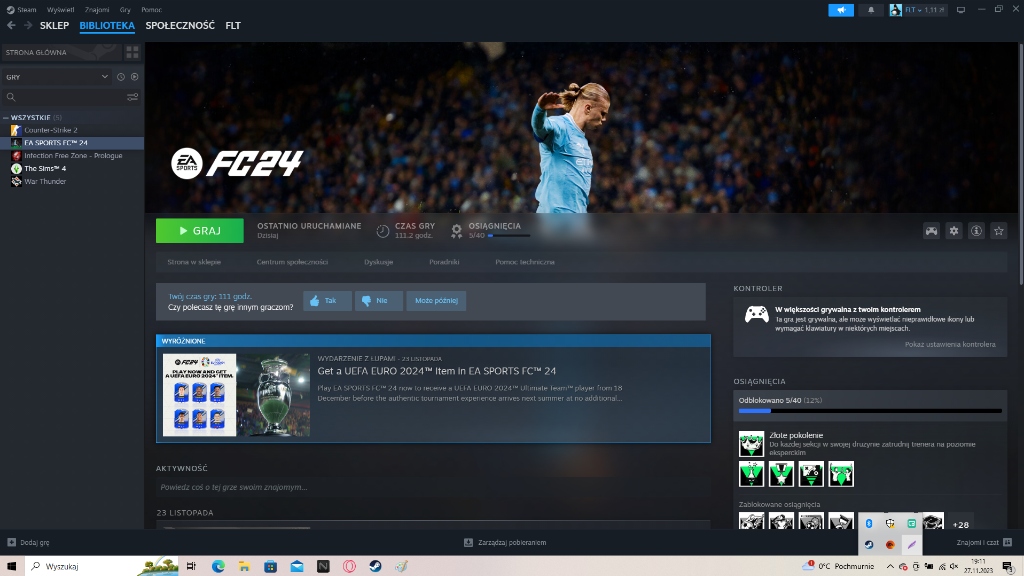
Task: Open the Dyskusje link
Action: click(379, 262)
